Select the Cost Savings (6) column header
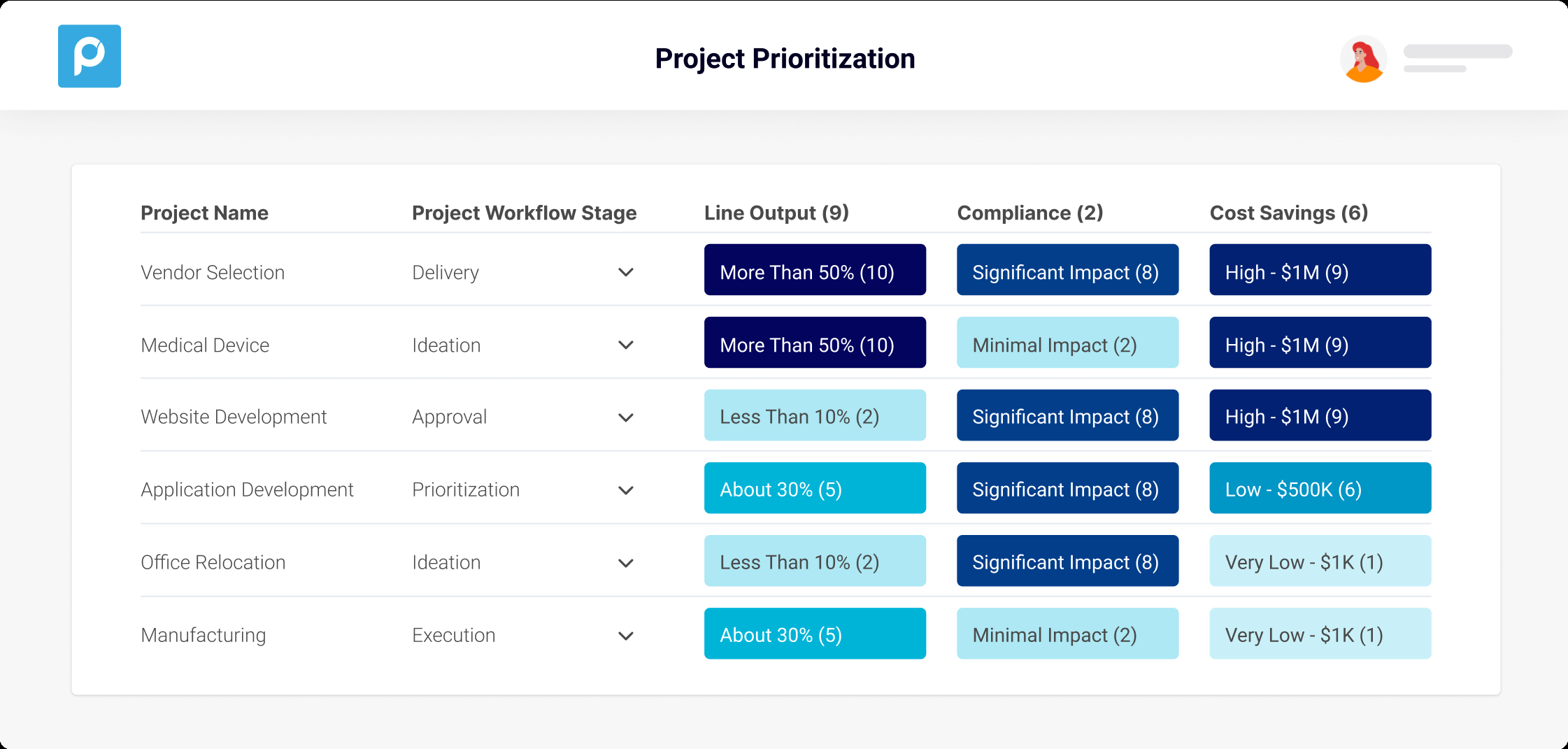Viewport: 1568px width, 749px height. (x=1288, y=213)
